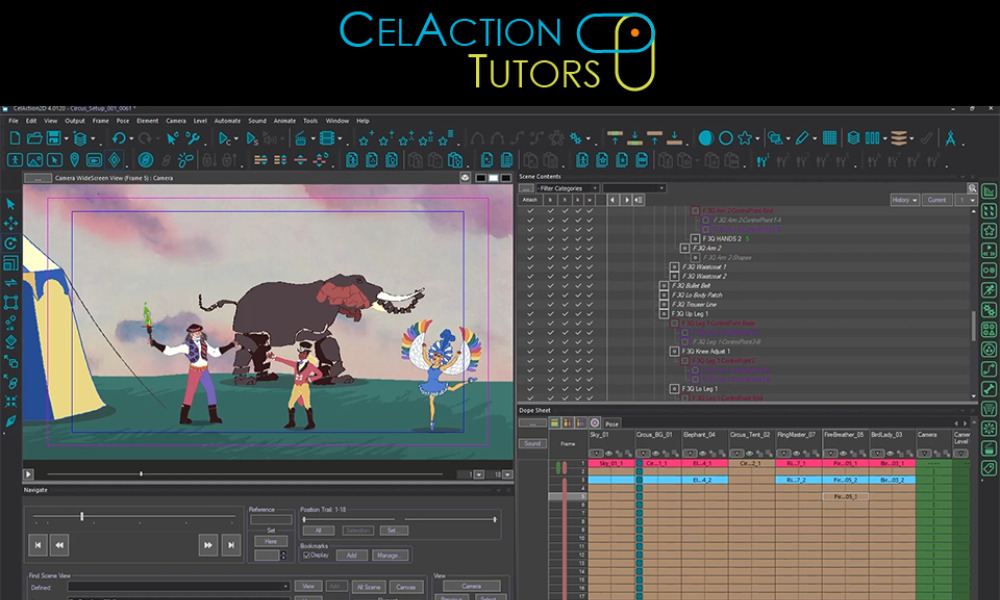
Task: Click the round target icon in Dope Sheet
Action: tap(594, 423)
